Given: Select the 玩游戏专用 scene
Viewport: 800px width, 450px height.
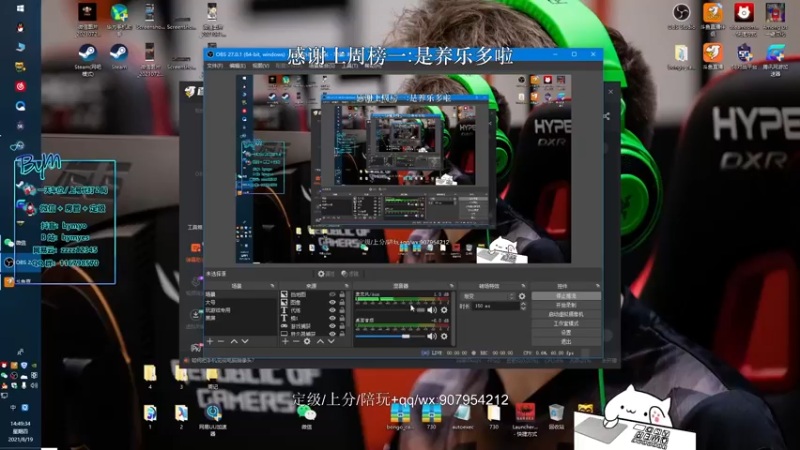Looking at the screenshot, I should click(x=240, y=310).
